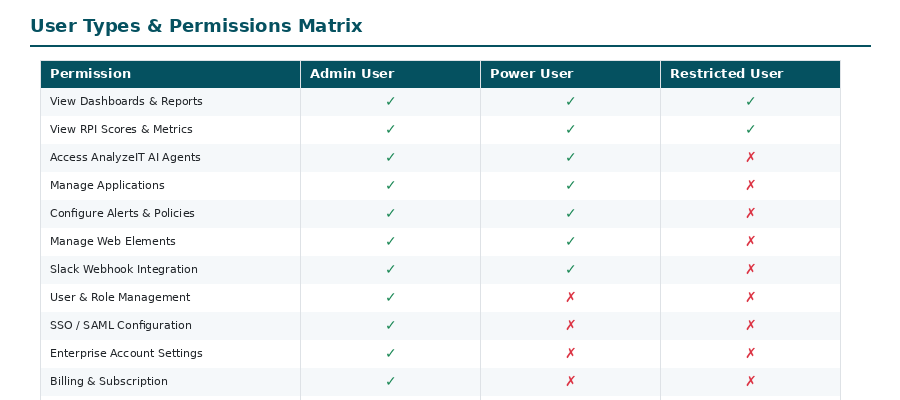The height and width of the screenshot is (400, 900).
Task: Select the "Billing & Subscription" row label
Action: (108, 381)
